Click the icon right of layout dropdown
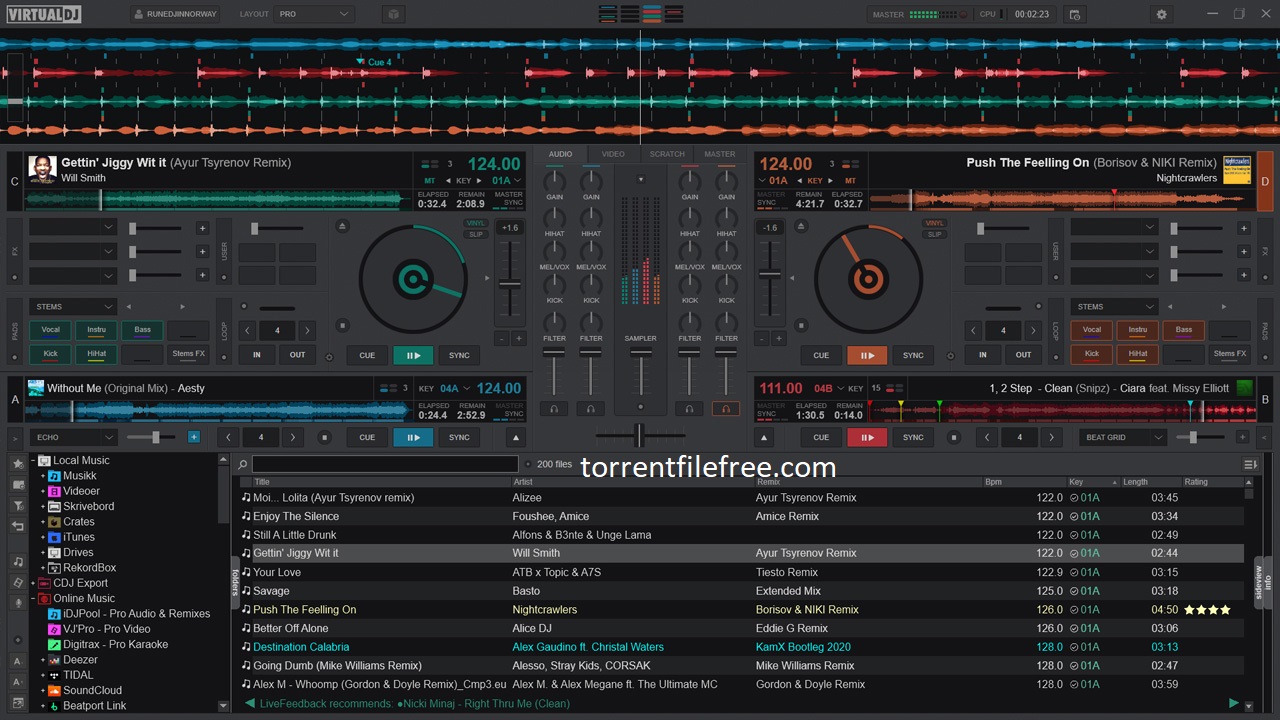 pyautogui.click(x=393, y=14)
